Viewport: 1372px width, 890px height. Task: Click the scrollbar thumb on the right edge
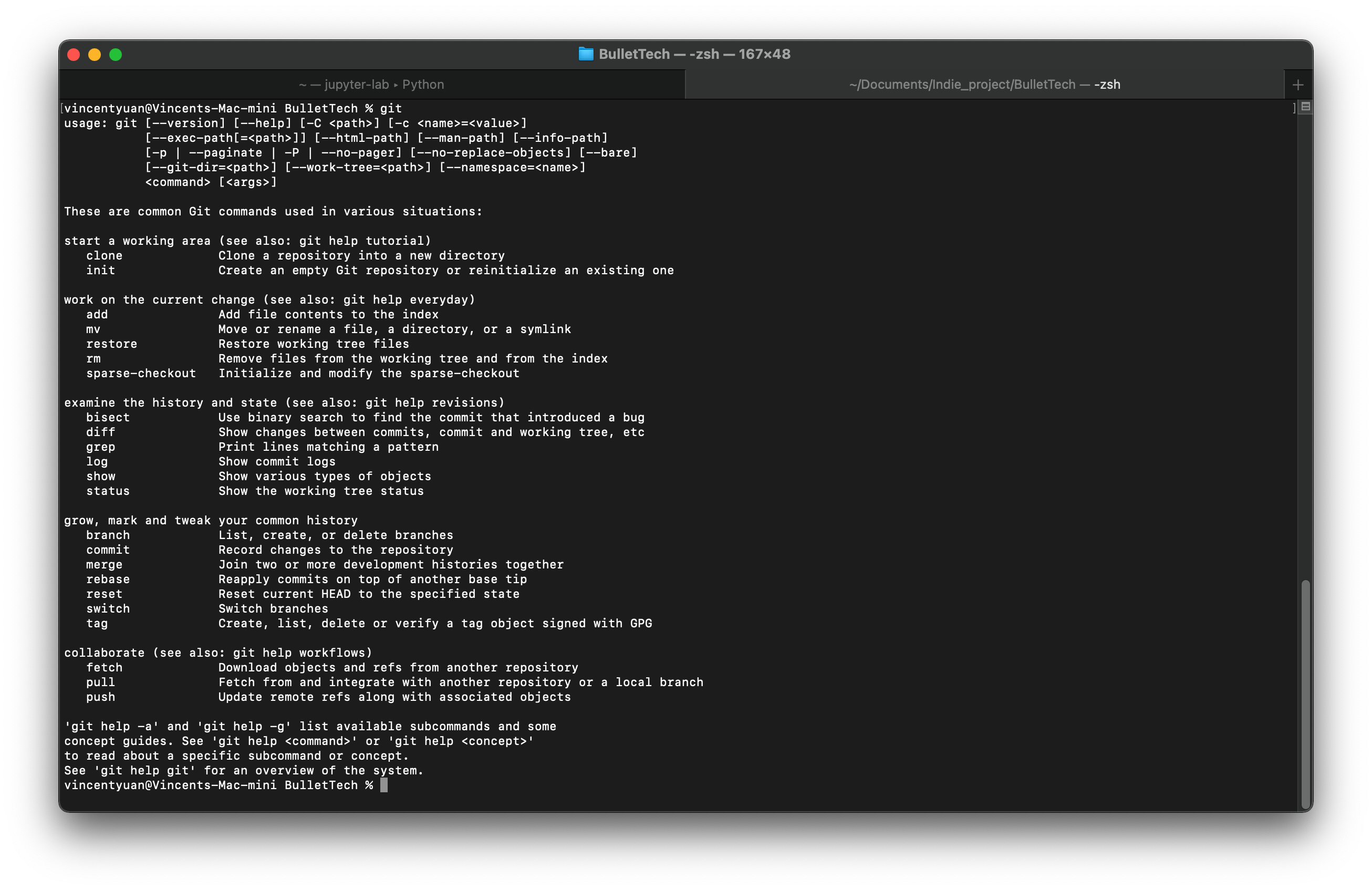point(1305,692)
